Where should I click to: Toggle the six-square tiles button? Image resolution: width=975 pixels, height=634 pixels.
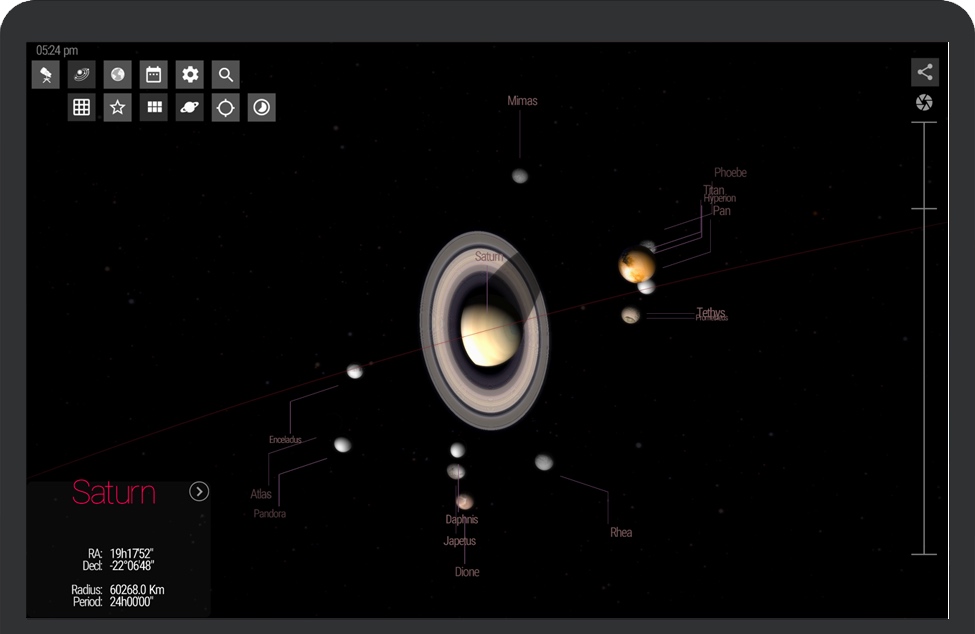(x=154, y=108)
